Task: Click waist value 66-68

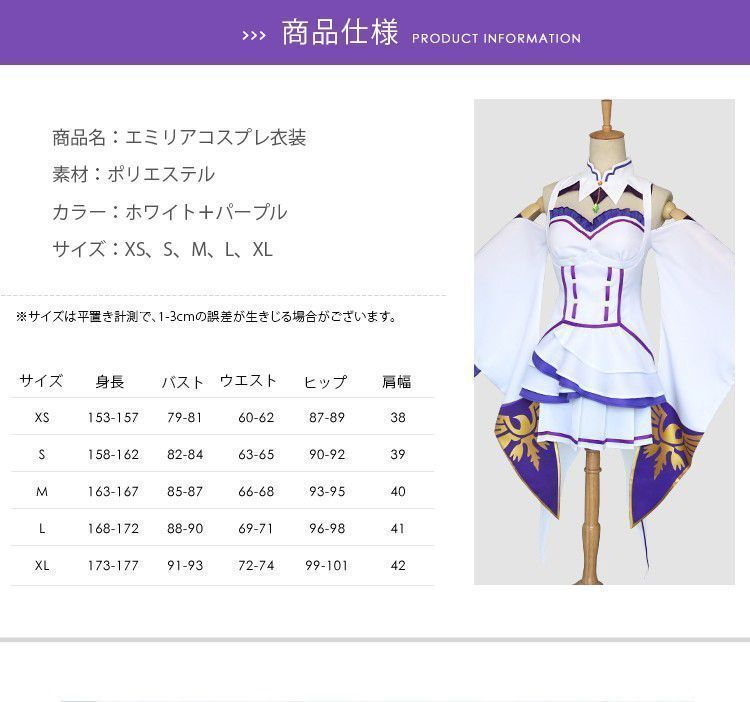Action: click(256, 491)
